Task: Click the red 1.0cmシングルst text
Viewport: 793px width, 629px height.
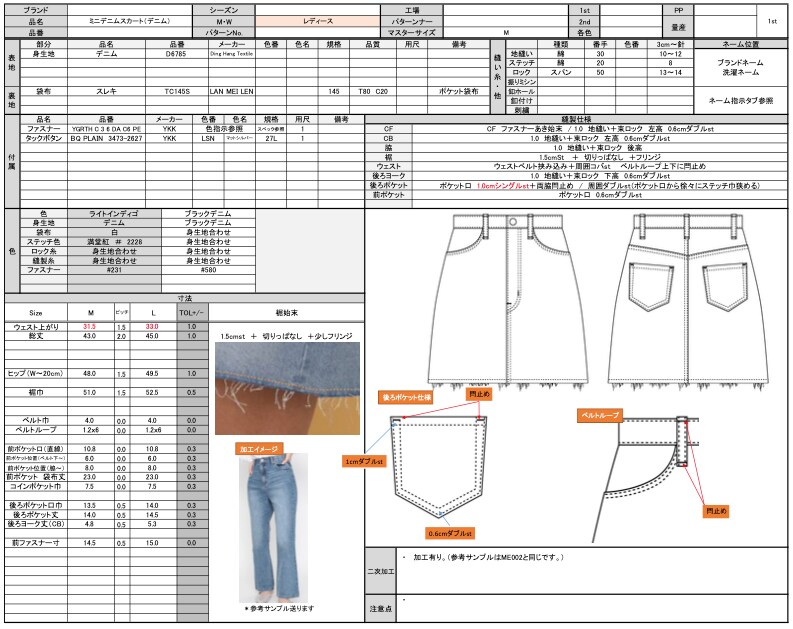Action: tap(503, 186)
